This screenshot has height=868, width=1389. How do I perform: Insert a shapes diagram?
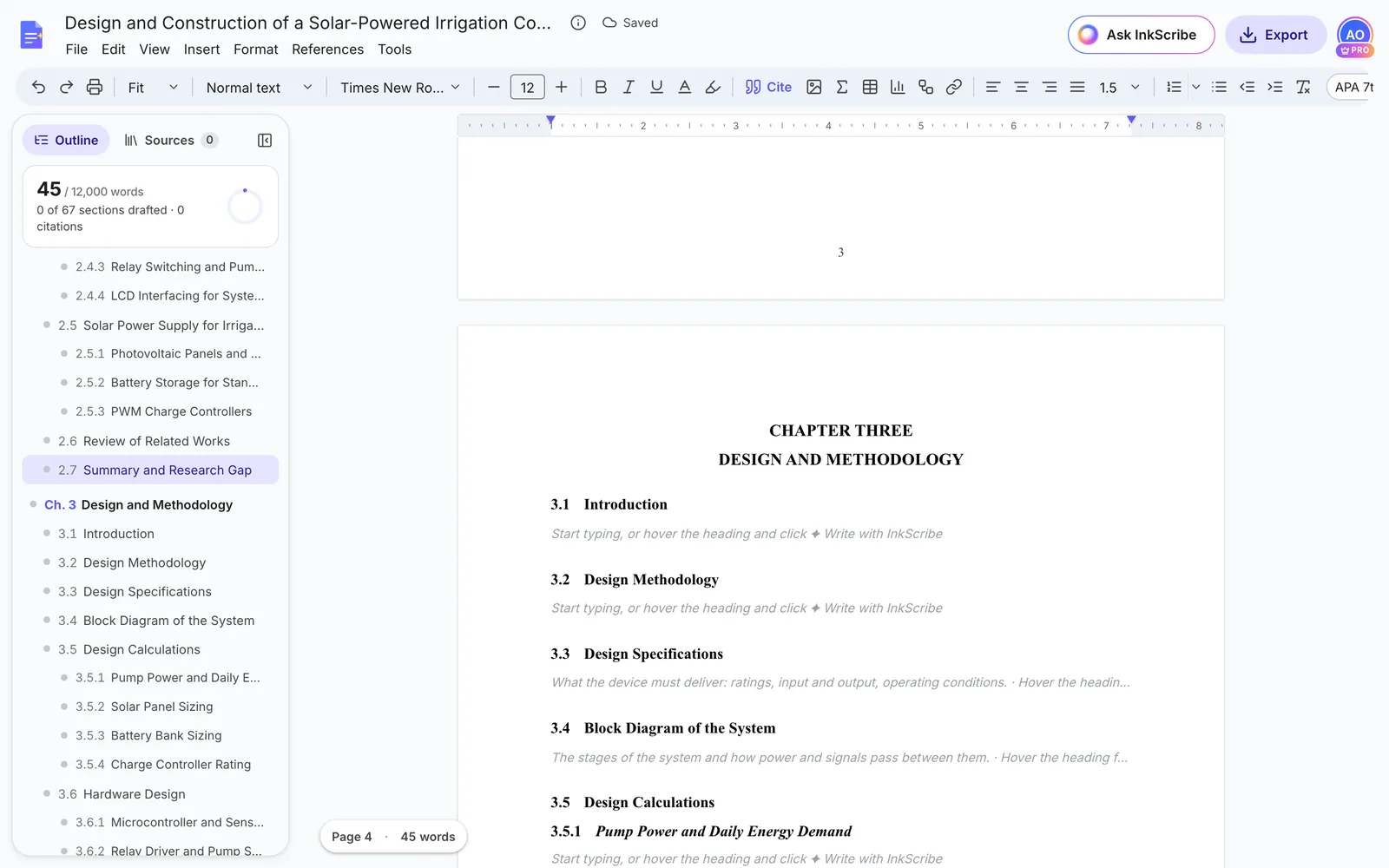[926, 87]
